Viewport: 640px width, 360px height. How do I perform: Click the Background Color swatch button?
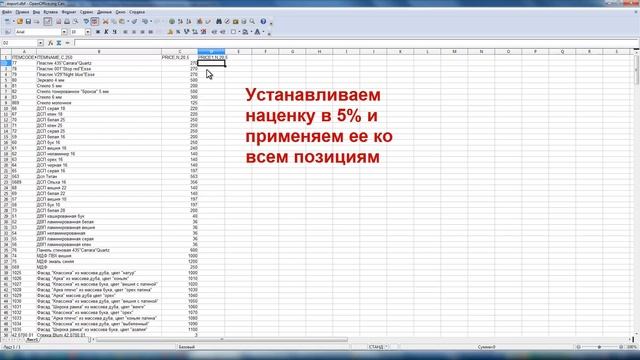(245, 32)
